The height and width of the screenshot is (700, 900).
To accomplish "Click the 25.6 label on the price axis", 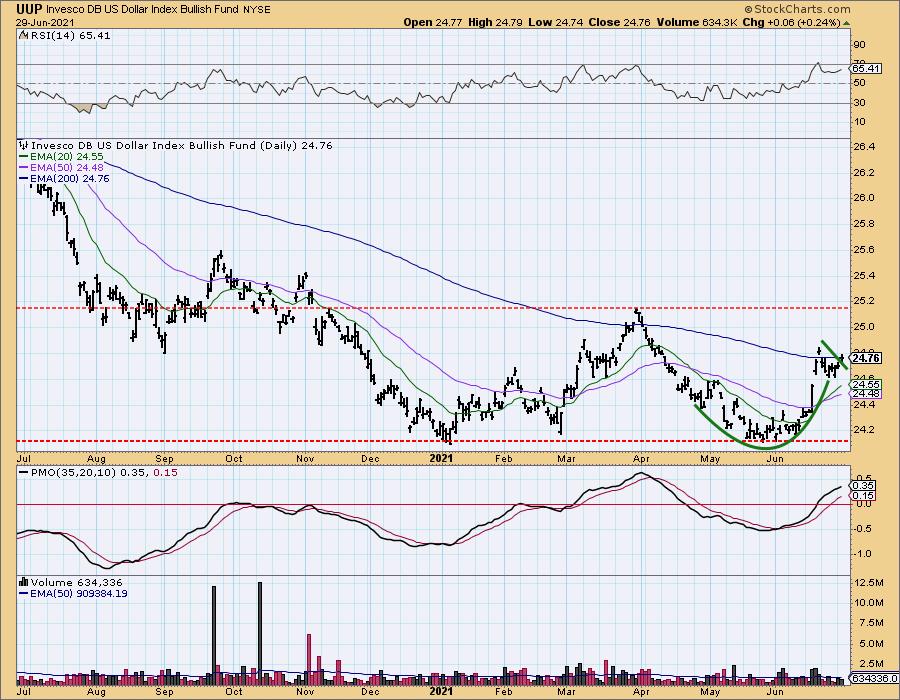I will point(864,250).
